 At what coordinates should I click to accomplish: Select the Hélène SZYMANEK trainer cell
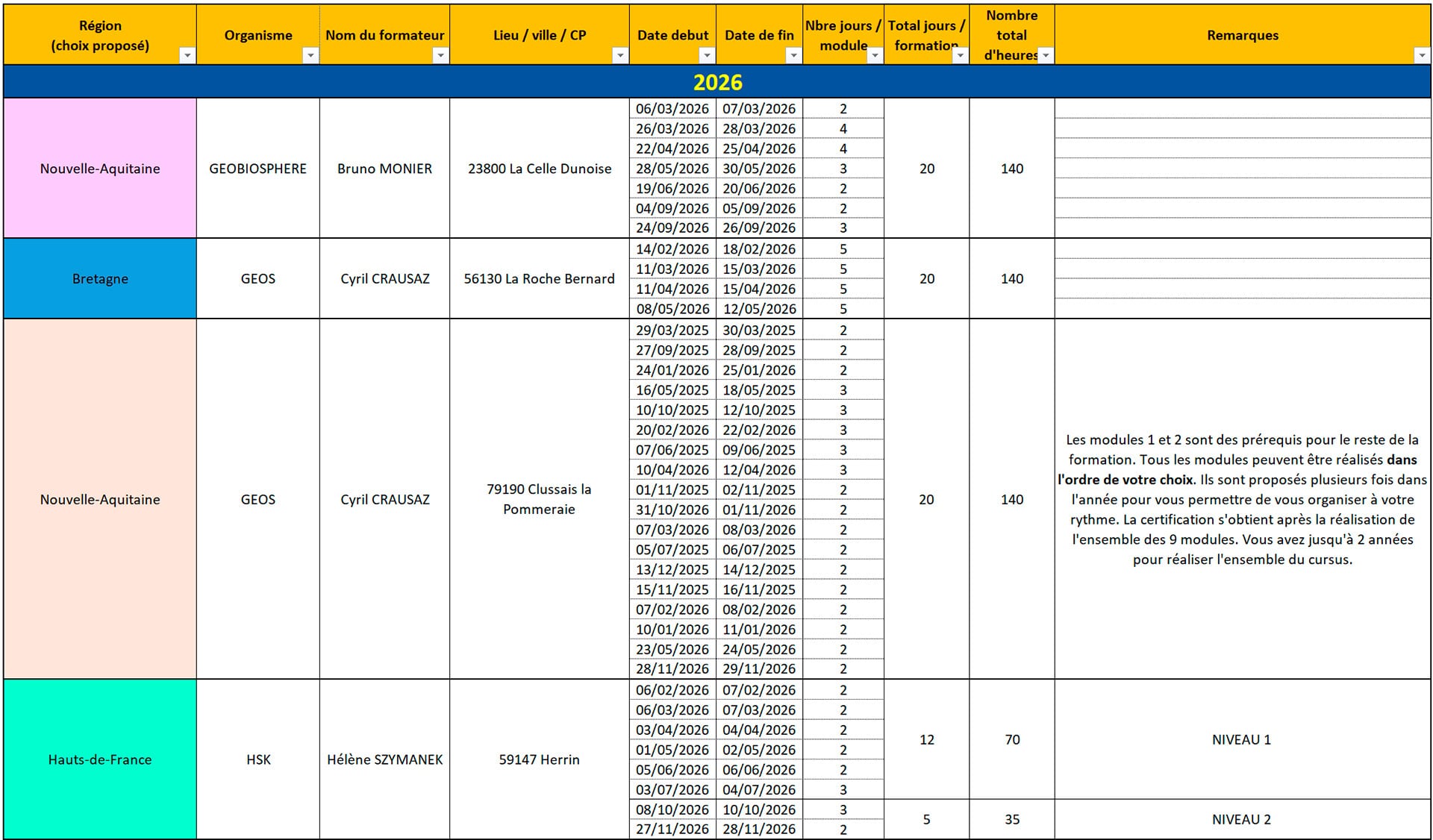(x=384, y=759)
